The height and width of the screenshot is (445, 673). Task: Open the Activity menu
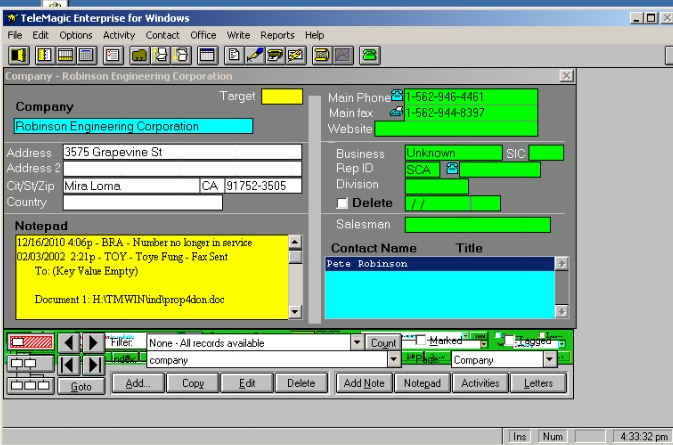click(119, 35)
